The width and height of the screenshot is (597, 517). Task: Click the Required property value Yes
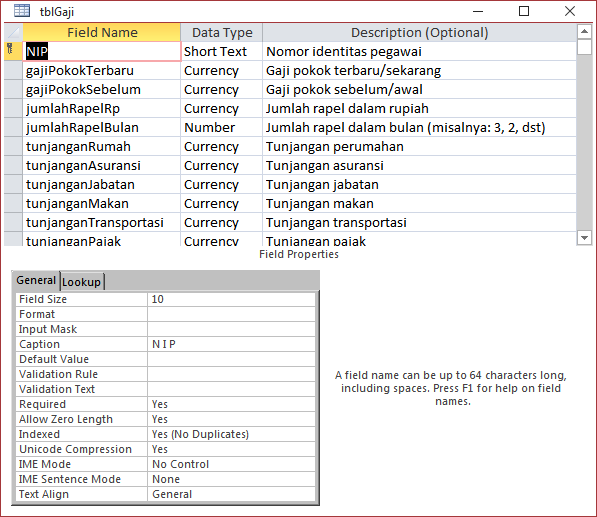231,404
